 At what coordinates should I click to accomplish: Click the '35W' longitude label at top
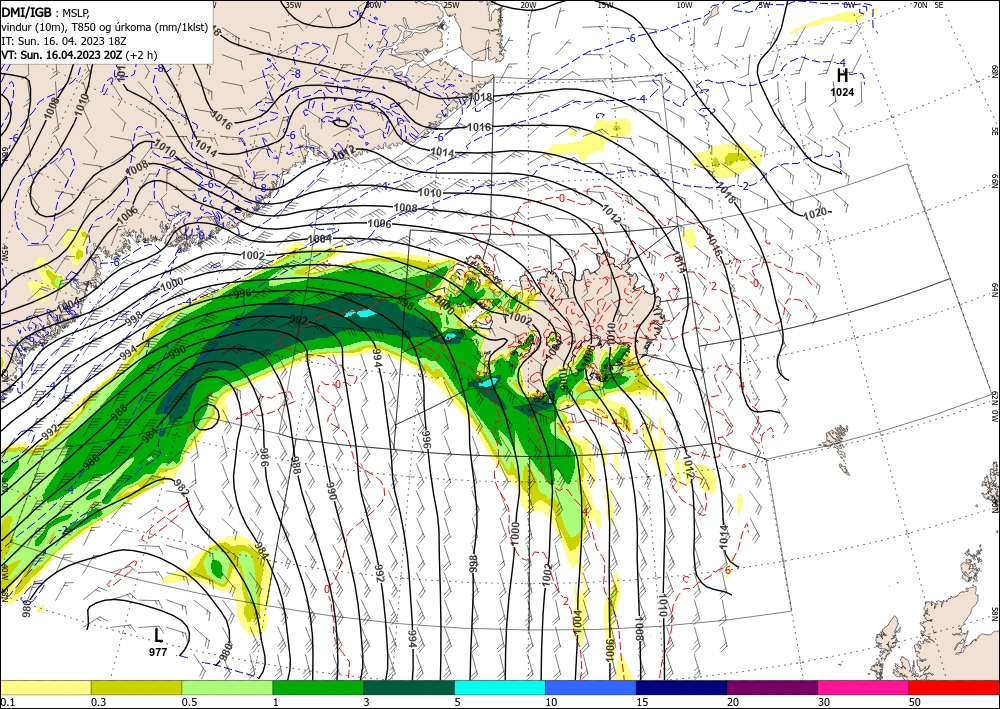(x=293, y=5)
